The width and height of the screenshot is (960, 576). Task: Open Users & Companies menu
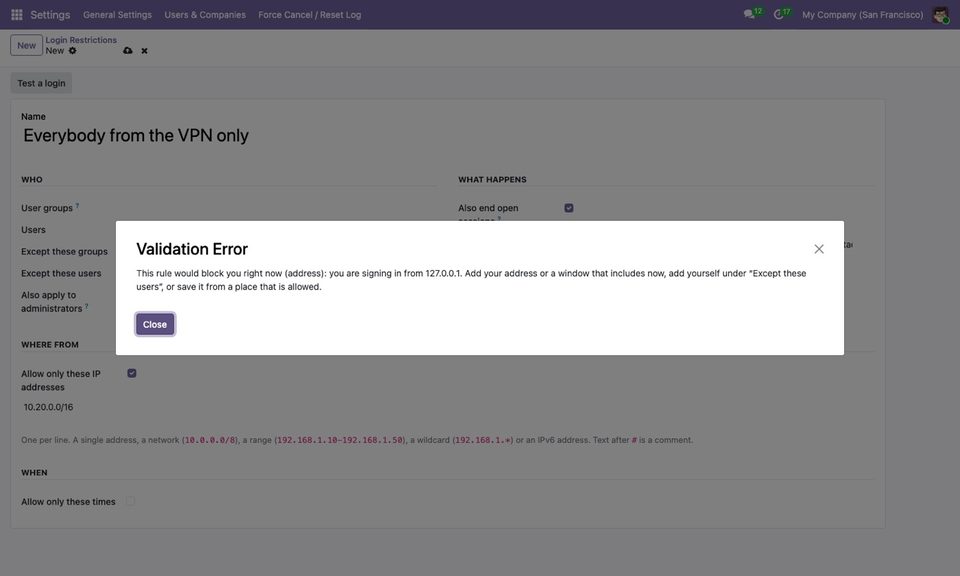point(205,15)
